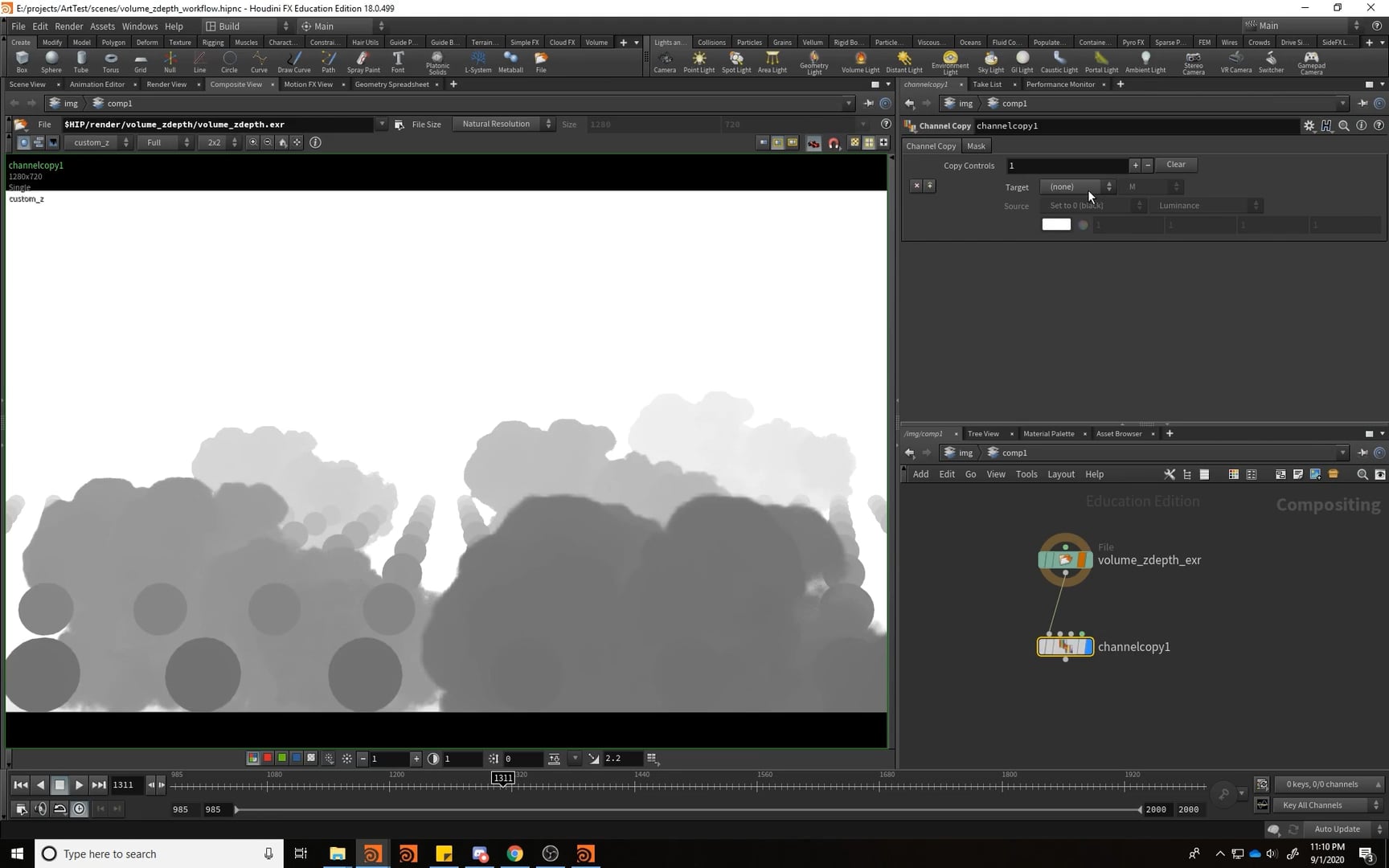Click the home view icon in the composite viewer
This screenshot has width=1389, height=868.
[282, 142]
